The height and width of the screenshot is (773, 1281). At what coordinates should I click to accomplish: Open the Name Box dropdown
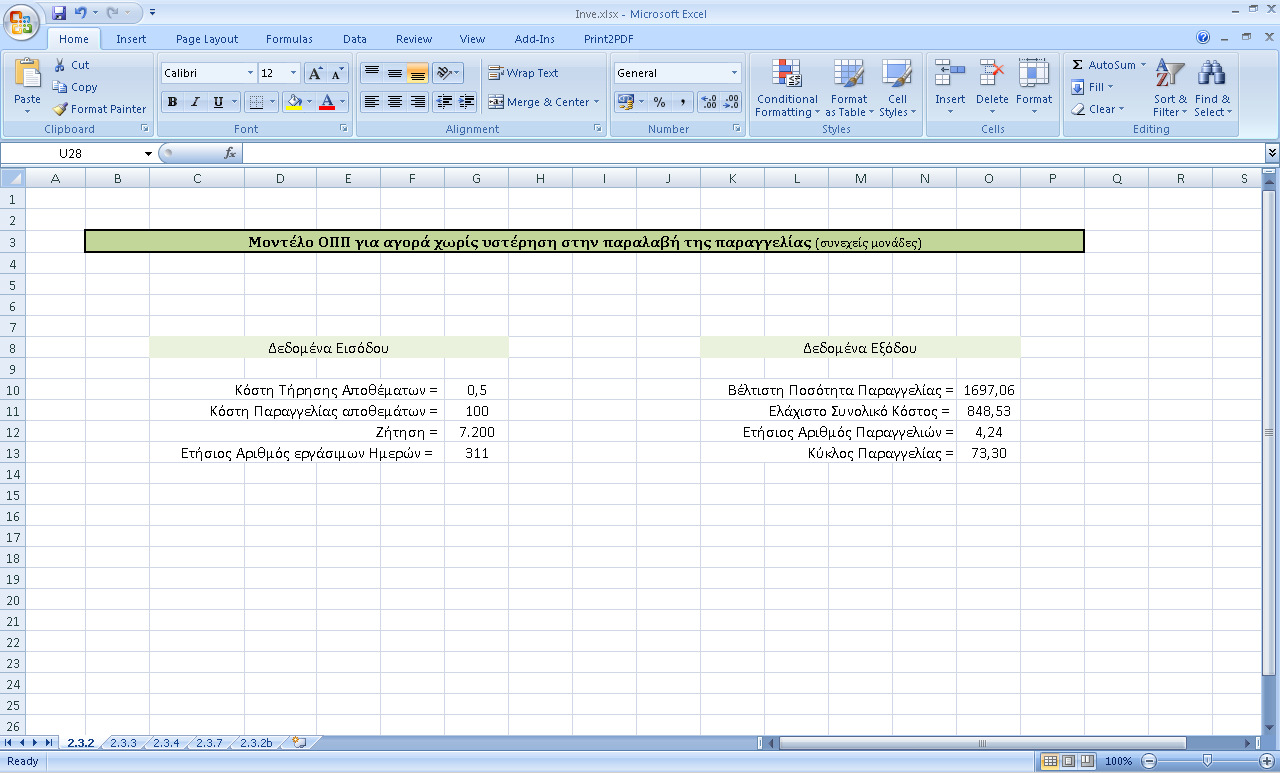pos(148,153)
